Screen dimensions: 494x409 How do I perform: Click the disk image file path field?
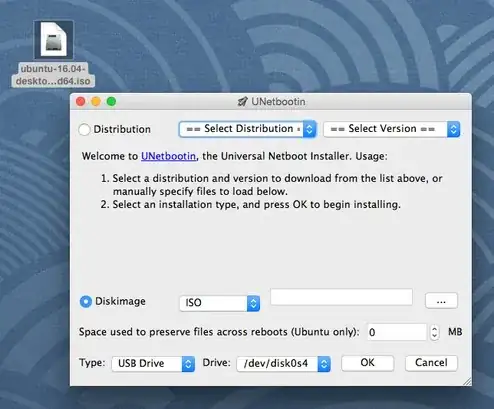pos(341,297)
